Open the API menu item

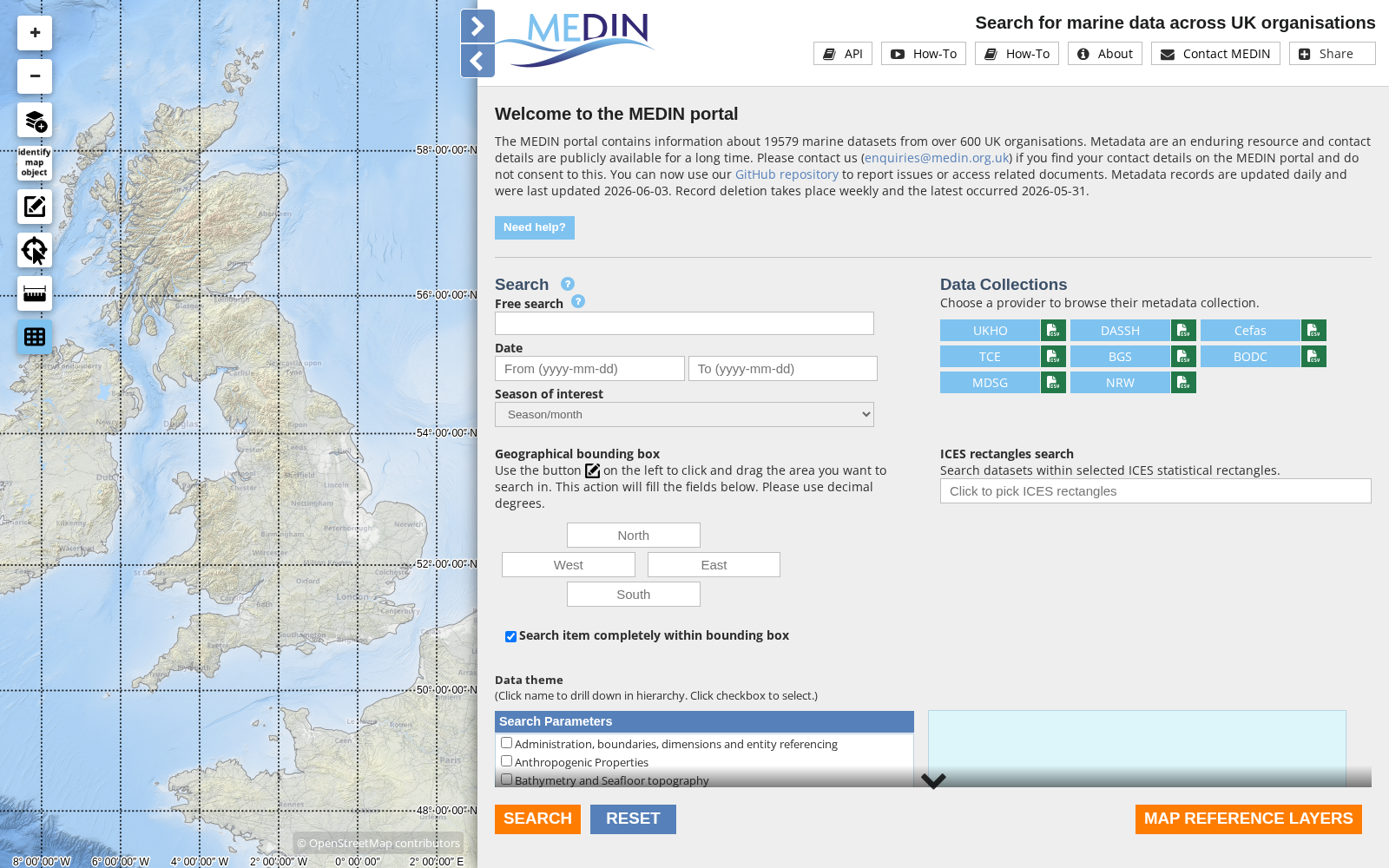pos(843,54)
